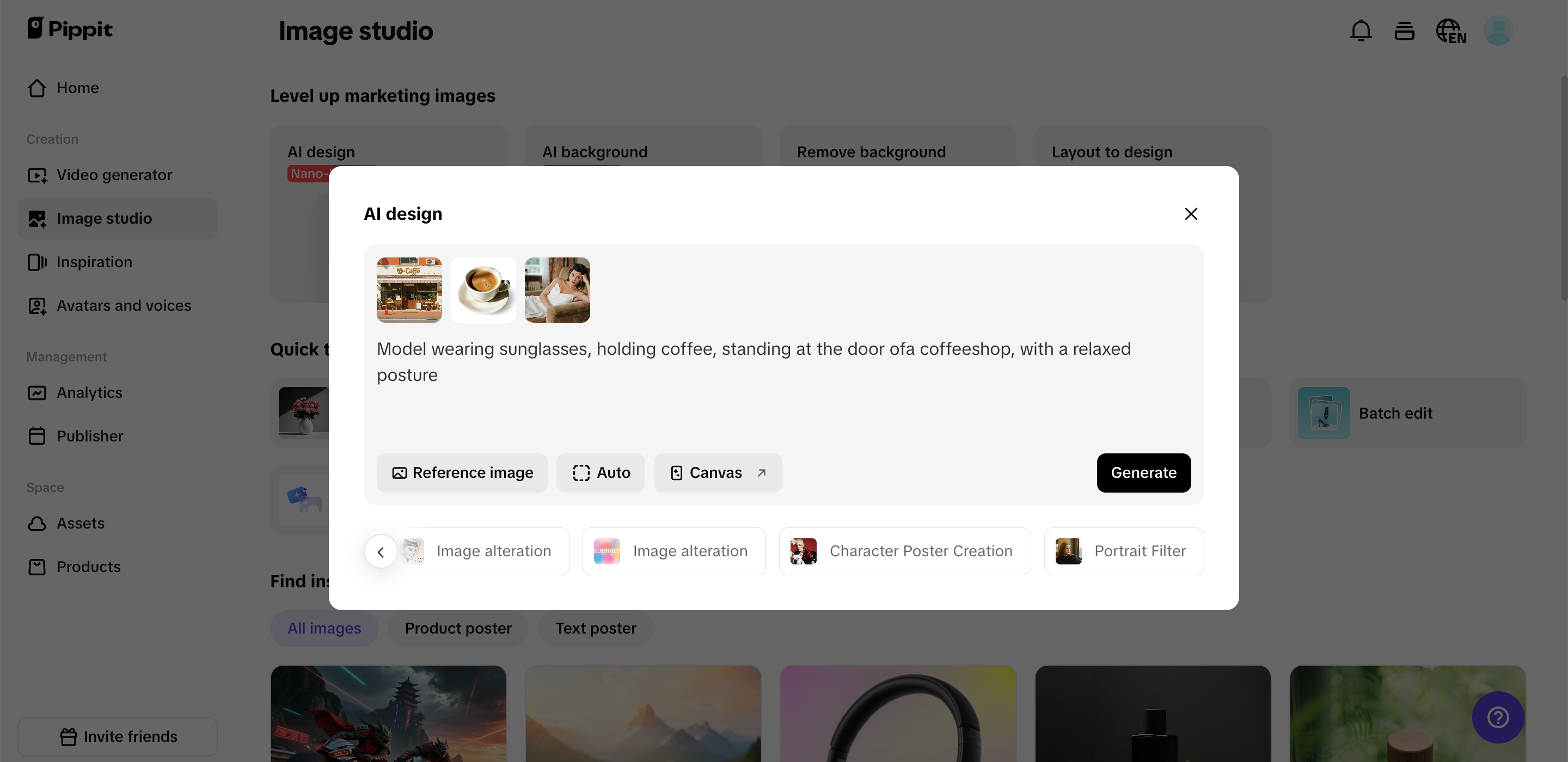1568x762 pixels.
Task: Select the coffee shop reference thumbnail
Action: (x=409, y=290)
